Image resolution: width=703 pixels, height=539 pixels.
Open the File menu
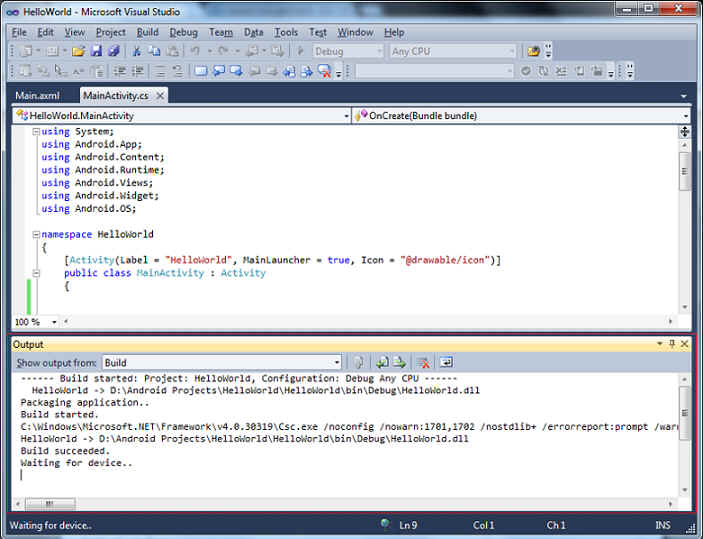click(19, 32)
